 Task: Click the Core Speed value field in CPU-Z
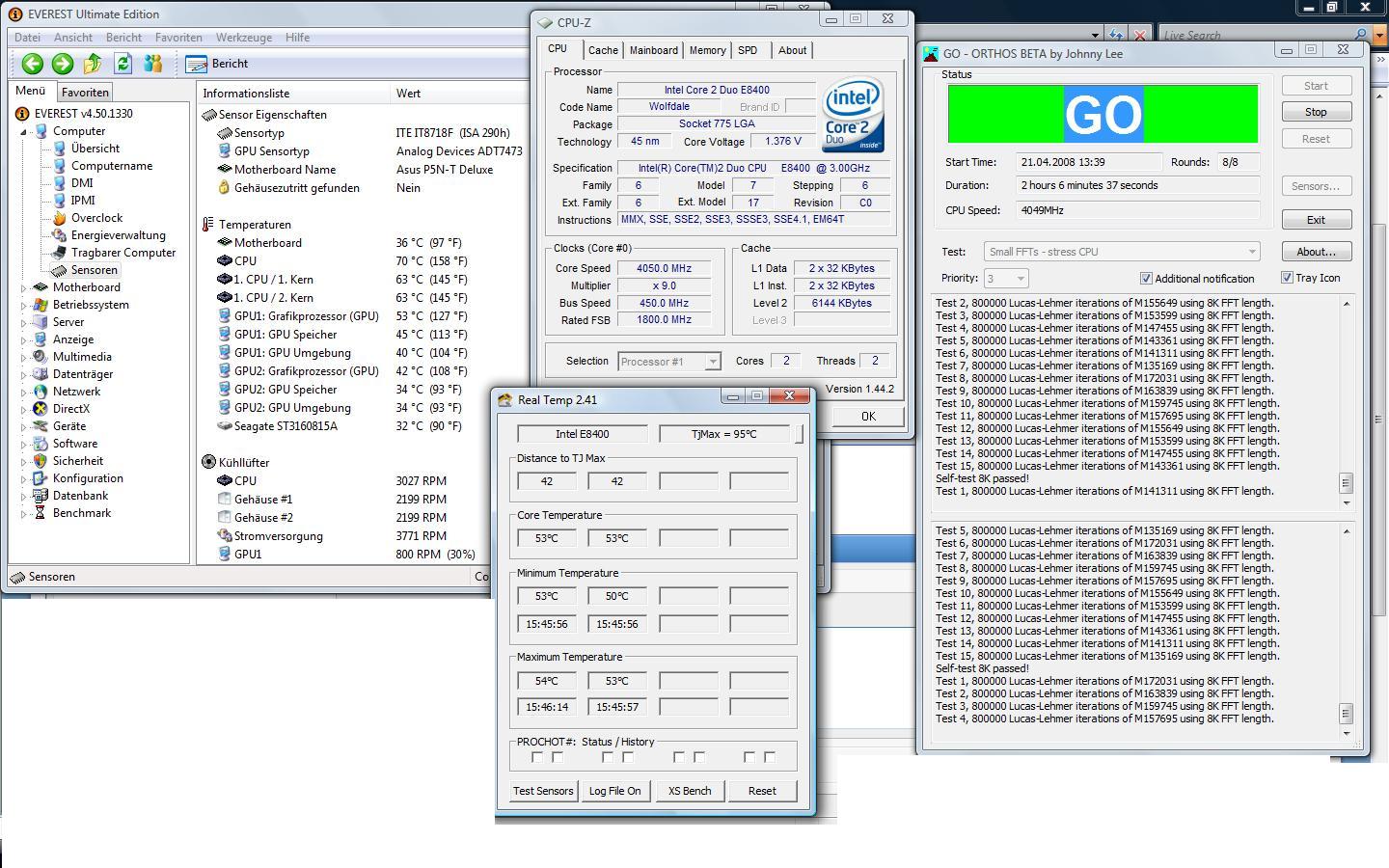coord(664,268)
